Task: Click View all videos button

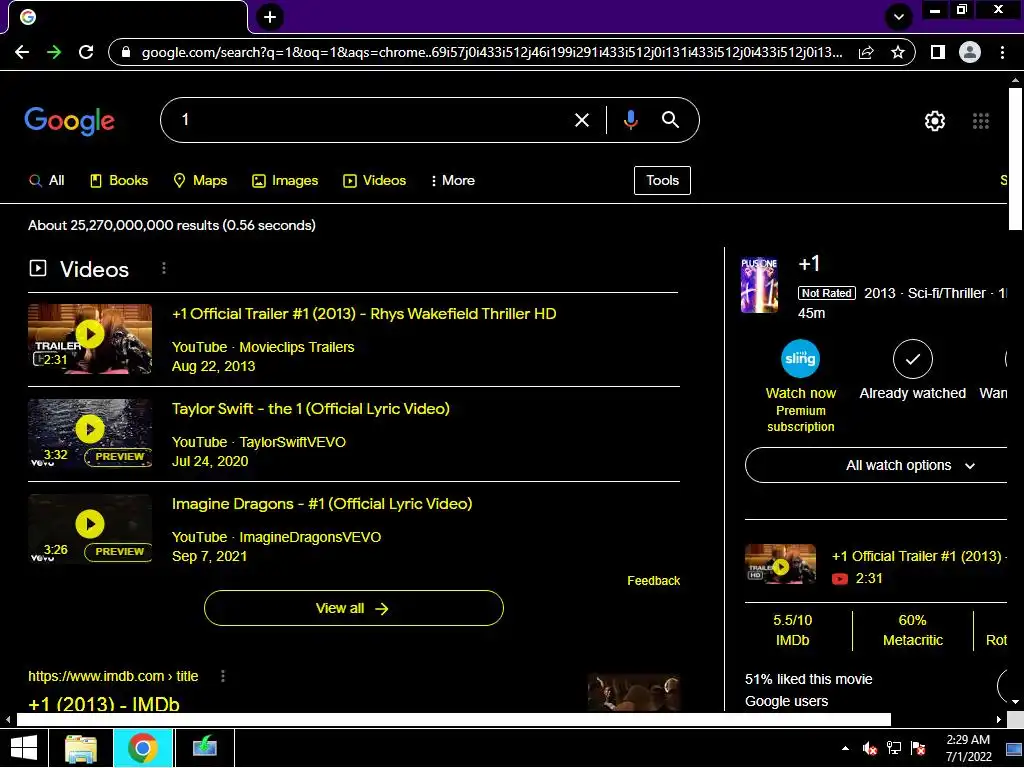Action: [x=353, y=608]
